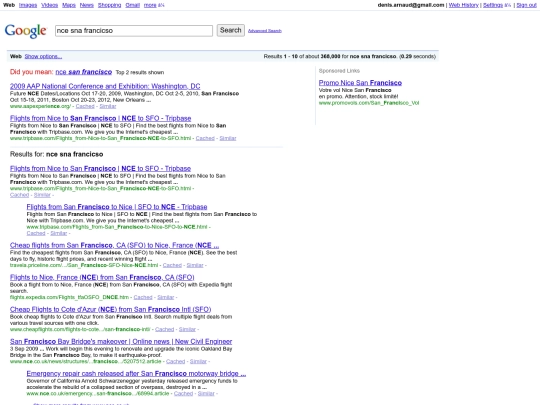Open Similar link for Expedia result
Screen dimensions: 540x405
click(166, 297)
